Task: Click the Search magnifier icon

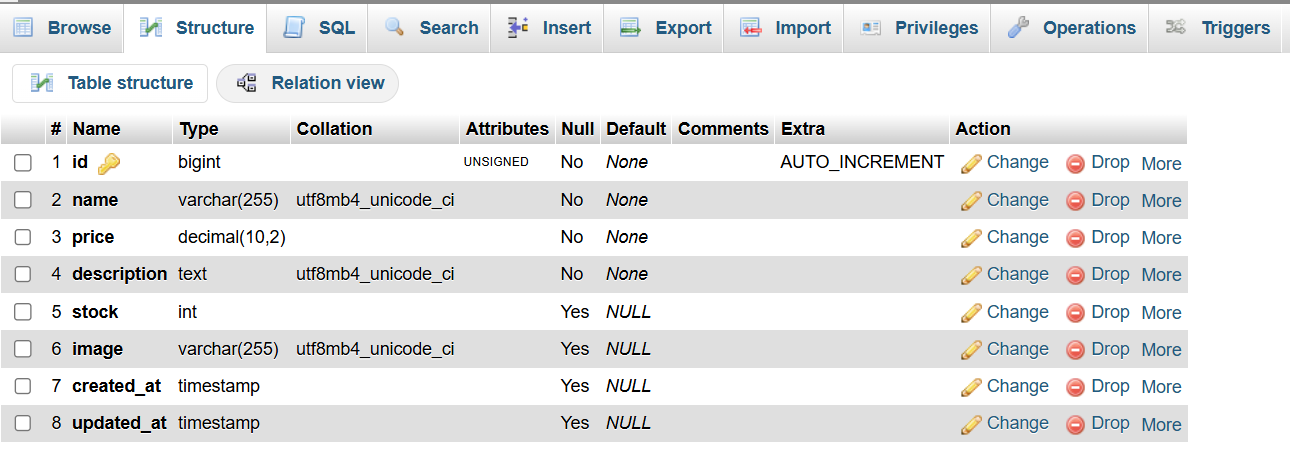Action: (x=394, y=28)
